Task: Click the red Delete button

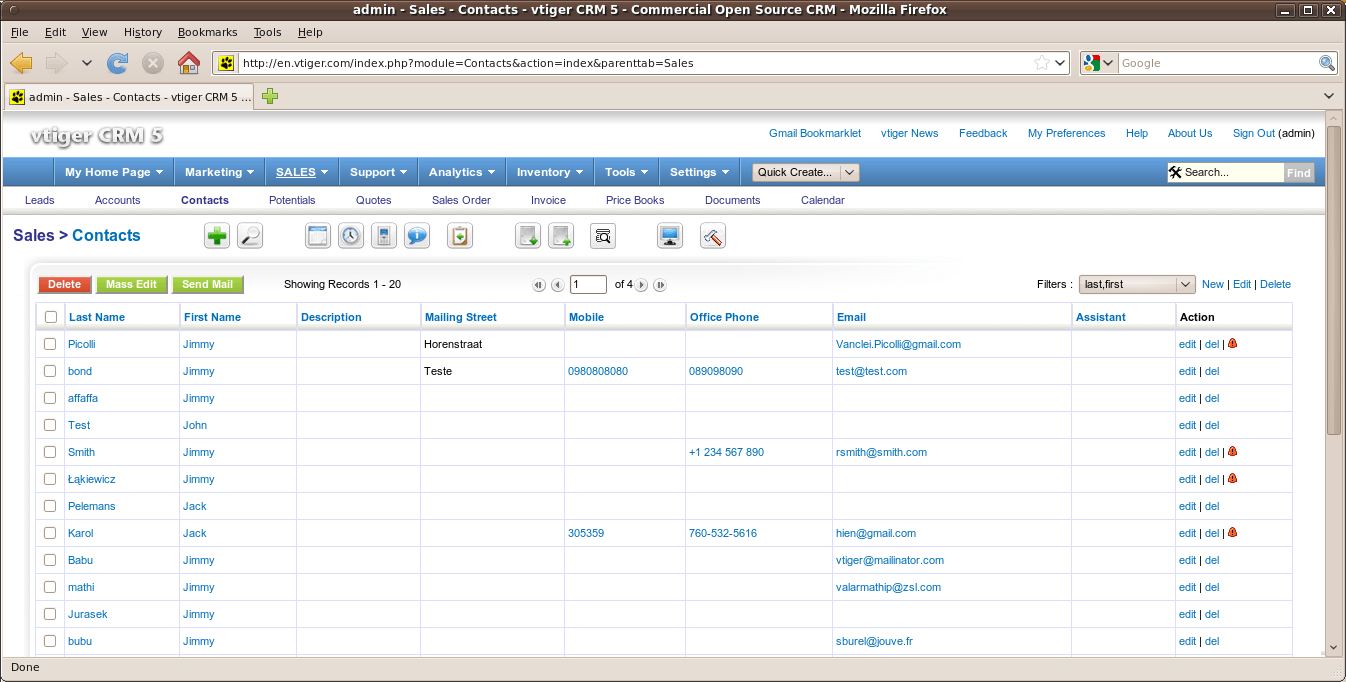Action: point(65,285)
